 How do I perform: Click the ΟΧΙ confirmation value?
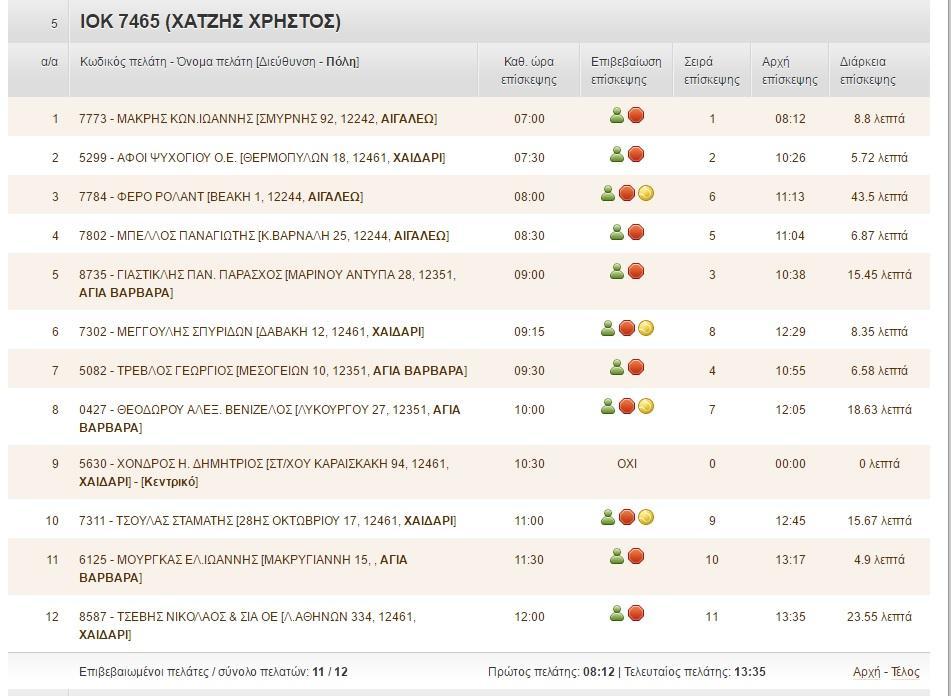click(x=627, y=464)
